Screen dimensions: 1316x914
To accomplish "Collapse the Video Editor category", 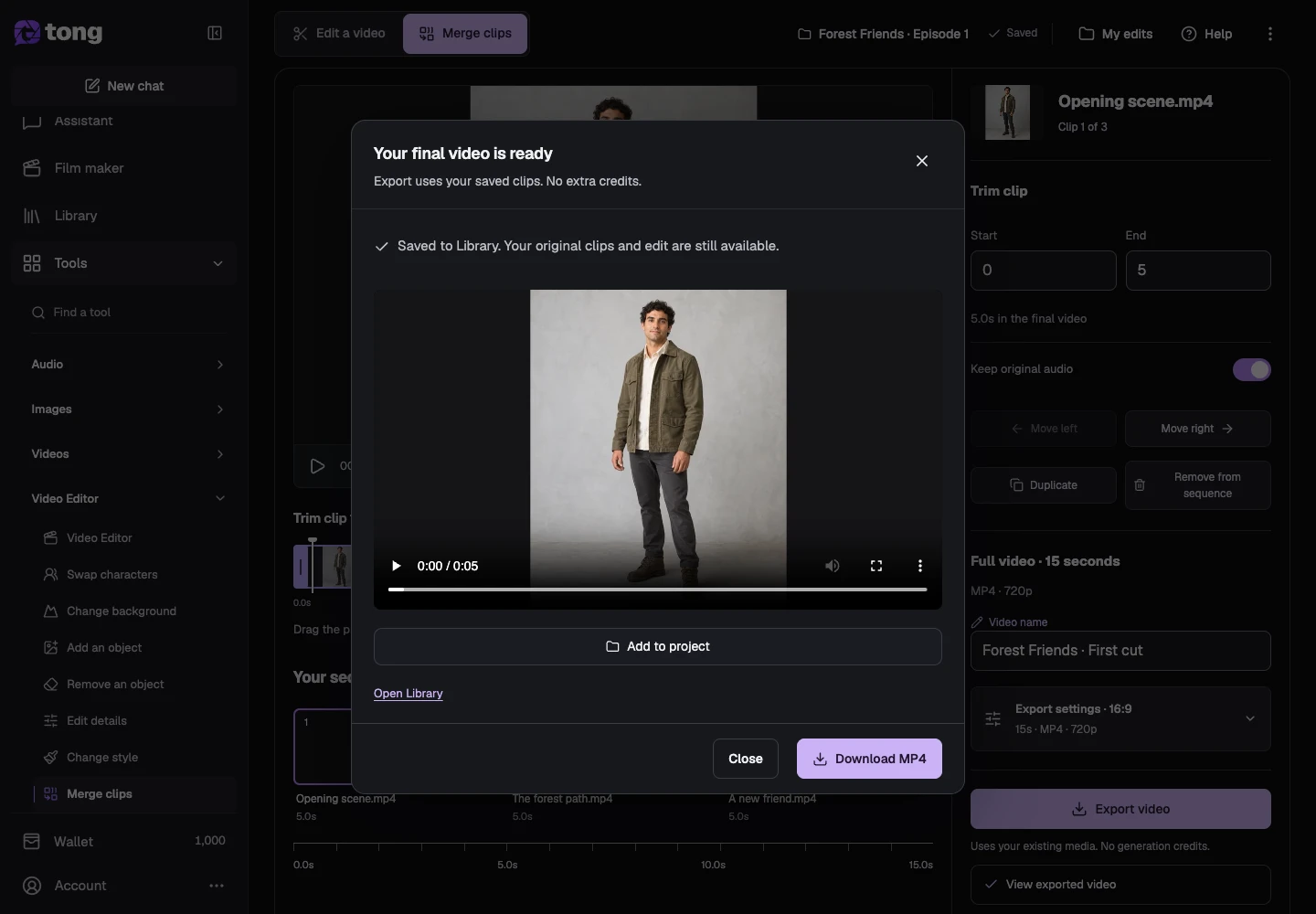I will pyautogui.click(x=128, y=499).
